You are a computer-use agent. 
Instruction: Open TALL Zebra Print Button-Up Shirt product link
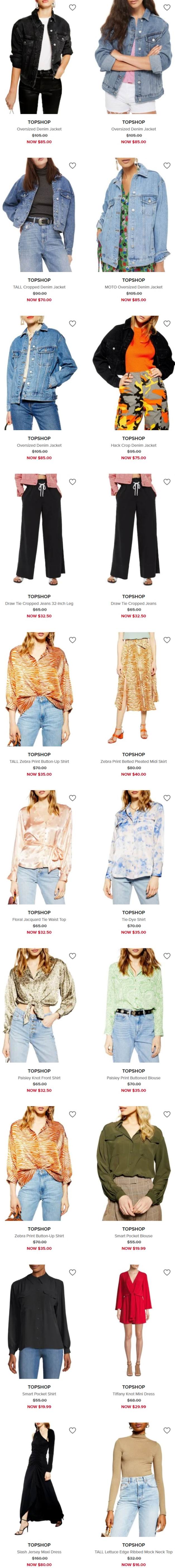39,761
